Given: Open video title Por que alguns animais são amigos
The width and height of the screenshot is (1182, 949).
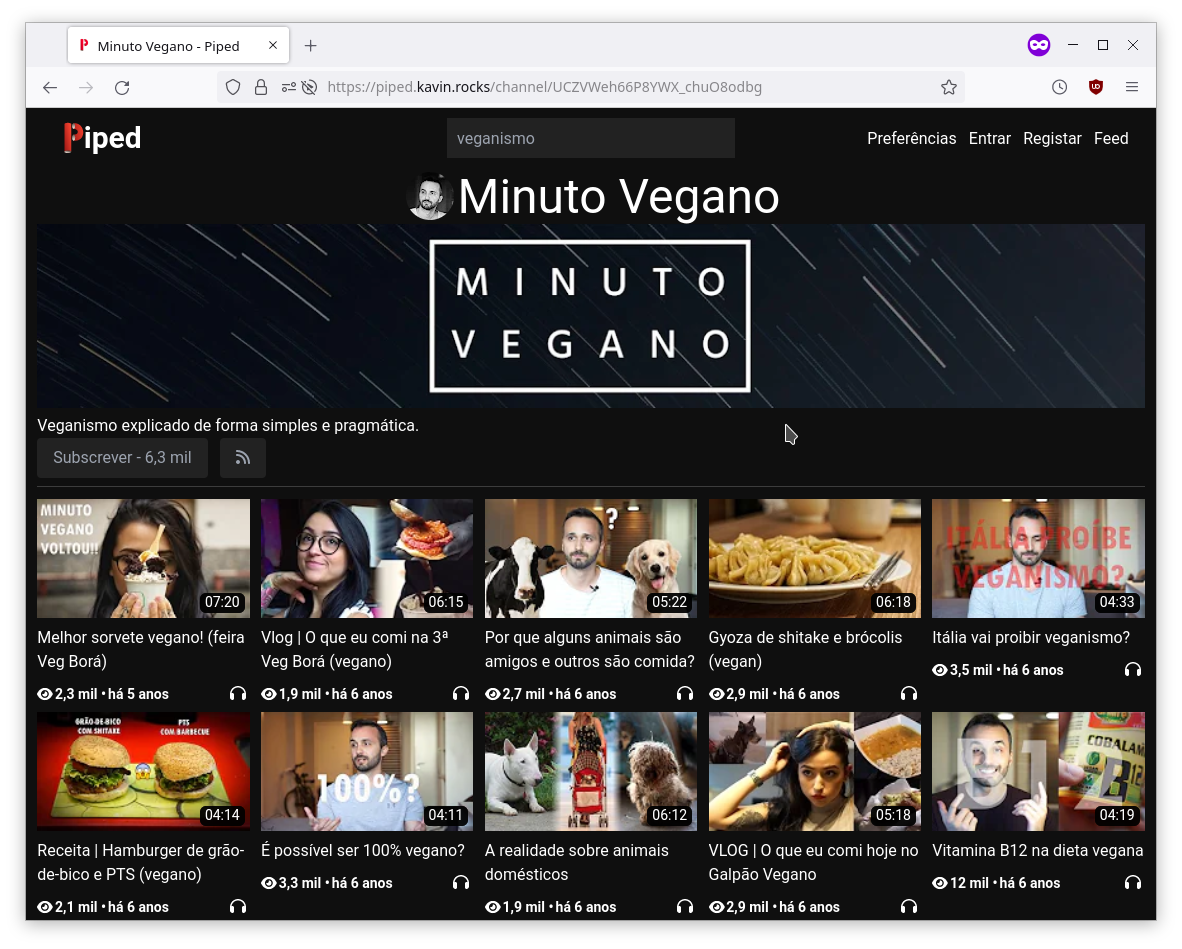Looking at the screenshot, I should point(589,650).
